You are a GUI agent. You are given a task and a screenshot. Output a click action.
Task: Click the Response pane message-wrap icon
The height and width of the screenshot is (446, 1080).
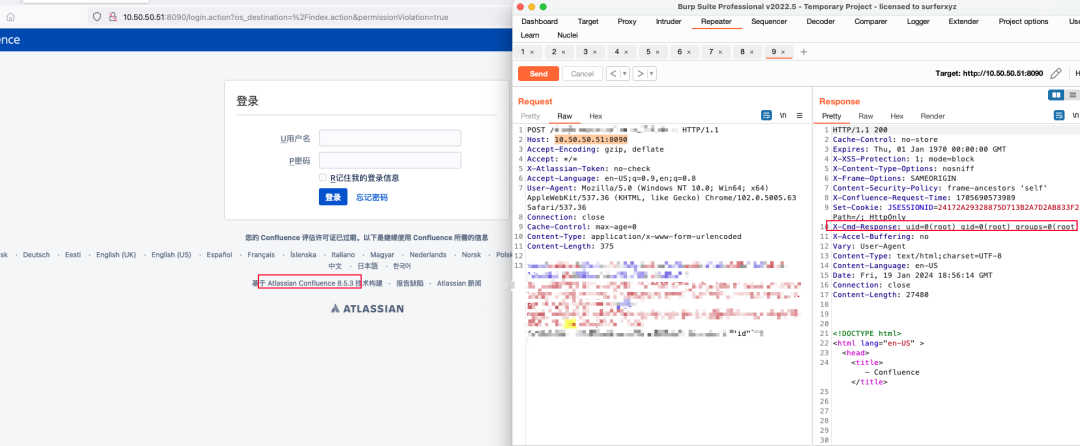(1061, 116)
